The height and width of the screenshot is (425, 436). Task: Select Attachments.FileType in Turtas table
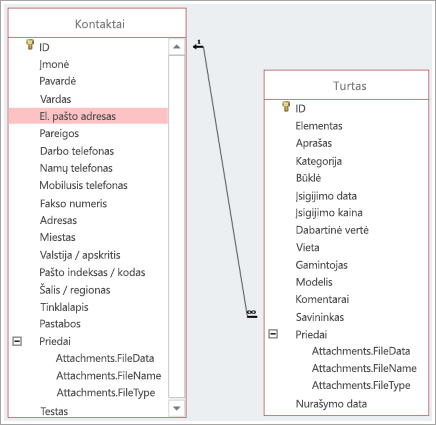pyautogui.click(x=361, y=385)
